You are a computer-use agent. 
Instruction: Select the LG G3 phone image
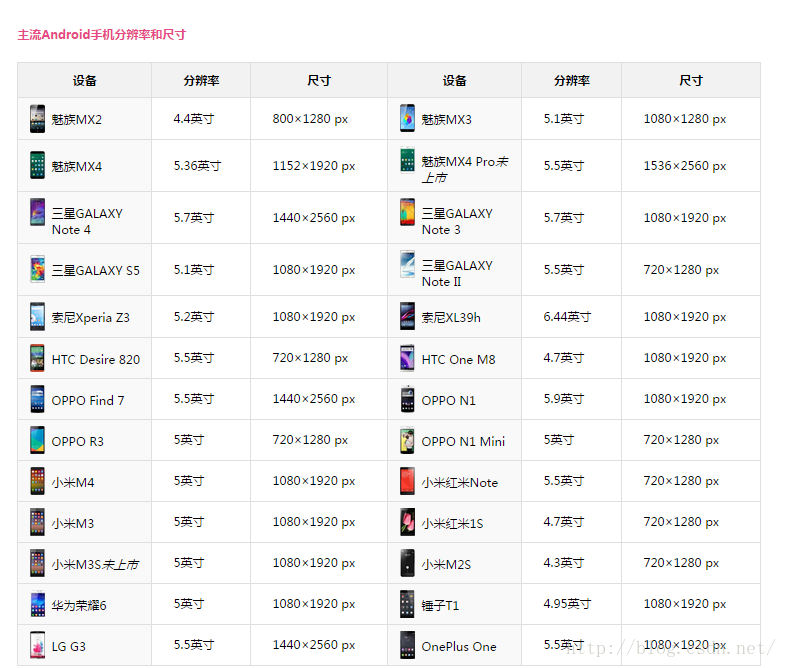[x=37, y=645]
